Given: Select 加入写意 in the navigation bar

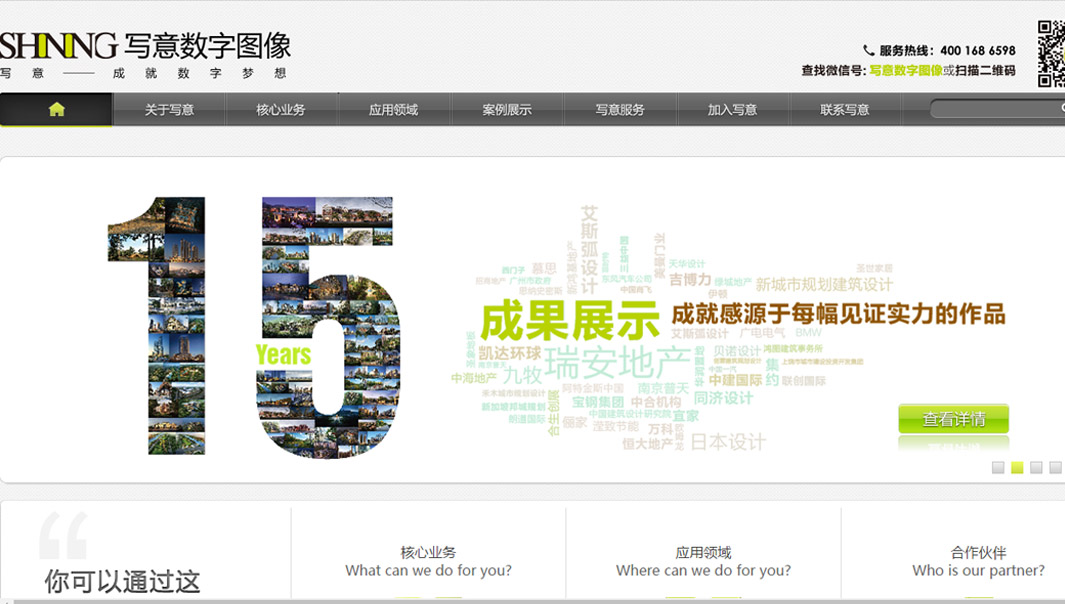Looking at the screenshot, I should [x=732, y=110].
